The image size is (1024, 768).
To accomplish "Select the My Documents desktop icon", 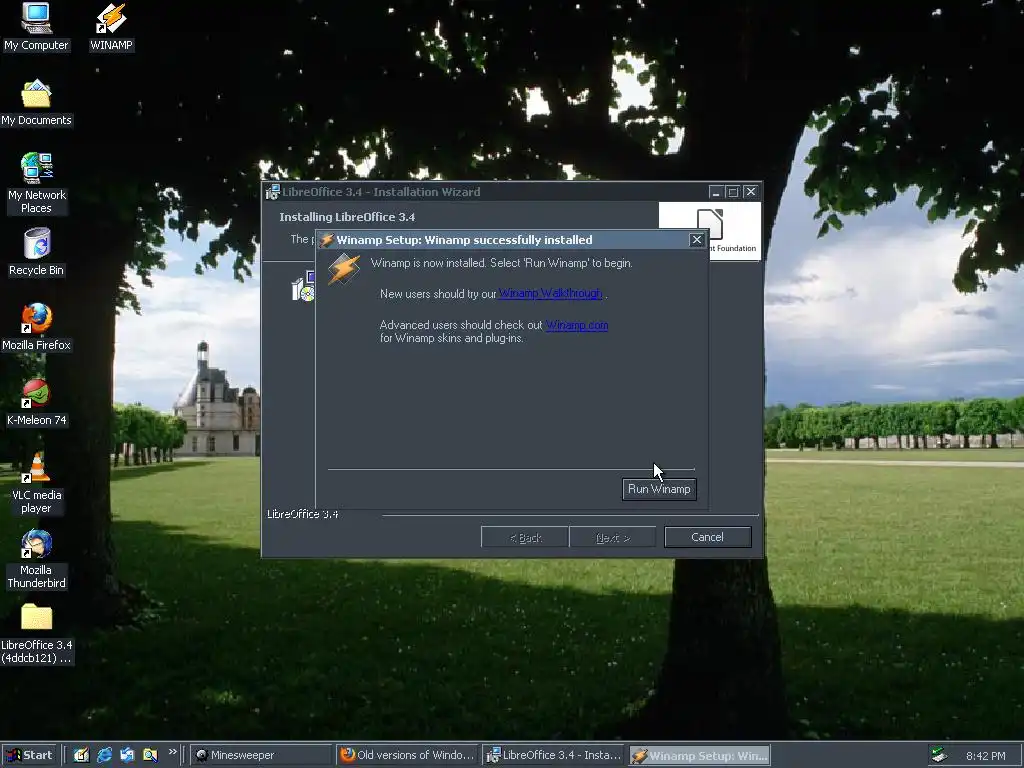I will coord(36,103).
